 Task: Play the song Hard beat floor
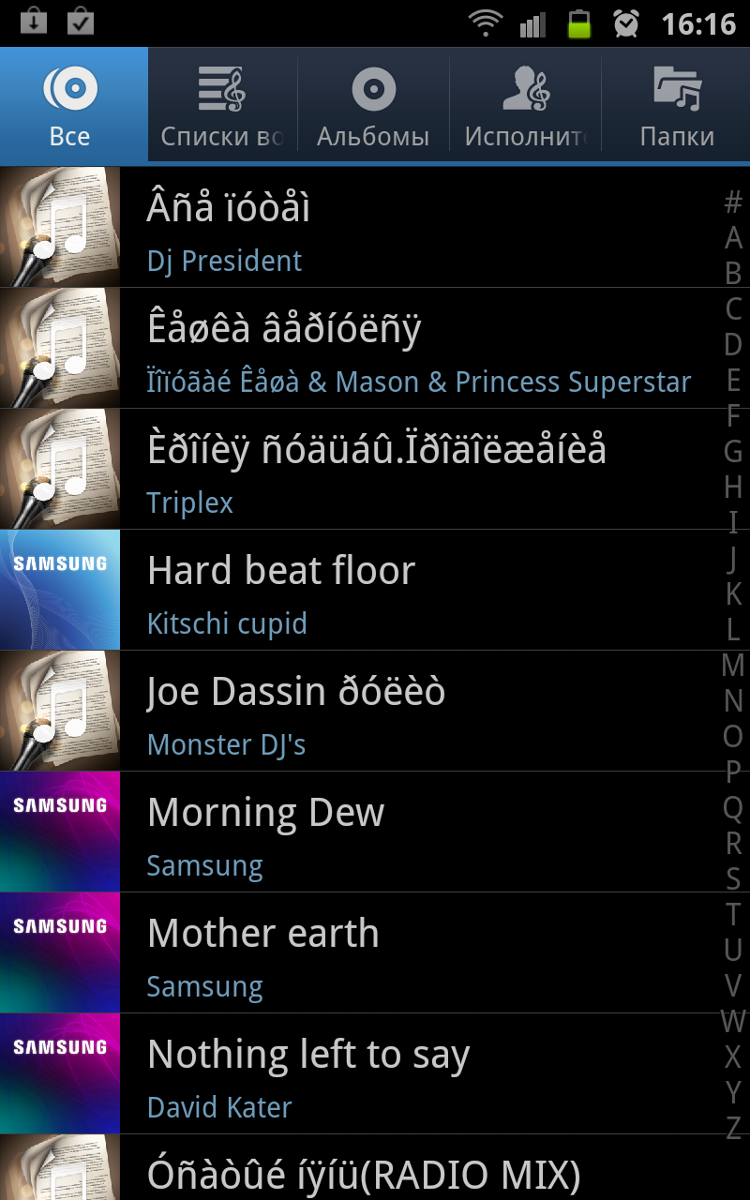tap(375, 590)
